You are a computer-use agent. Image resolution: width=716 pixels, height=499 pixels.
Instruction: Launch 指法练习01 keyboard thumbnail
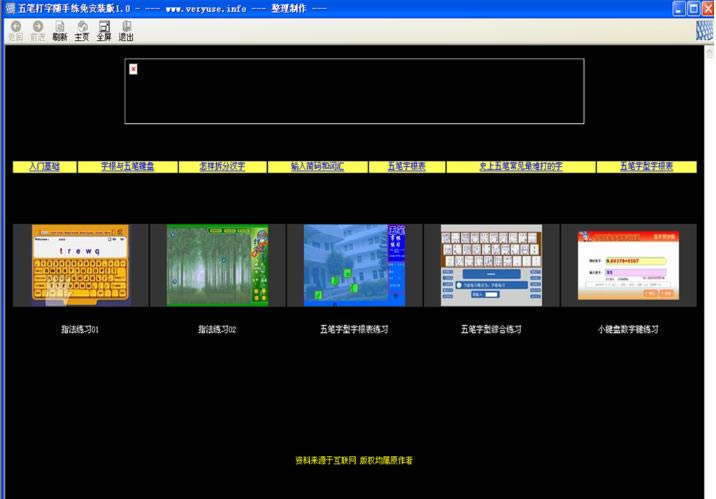[80, 264]
